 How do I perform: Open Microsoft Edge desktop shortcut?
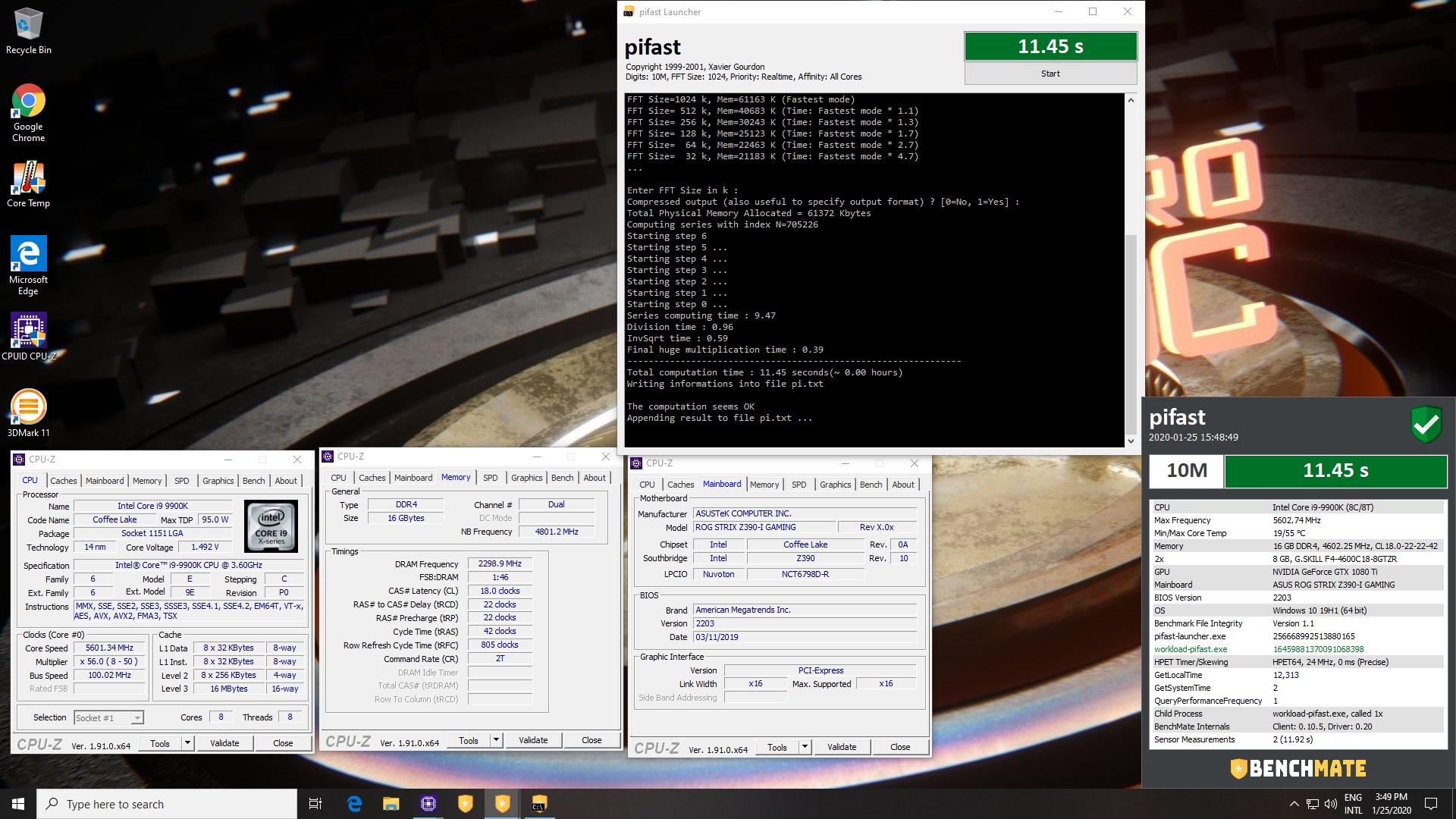tap(28, 265)
